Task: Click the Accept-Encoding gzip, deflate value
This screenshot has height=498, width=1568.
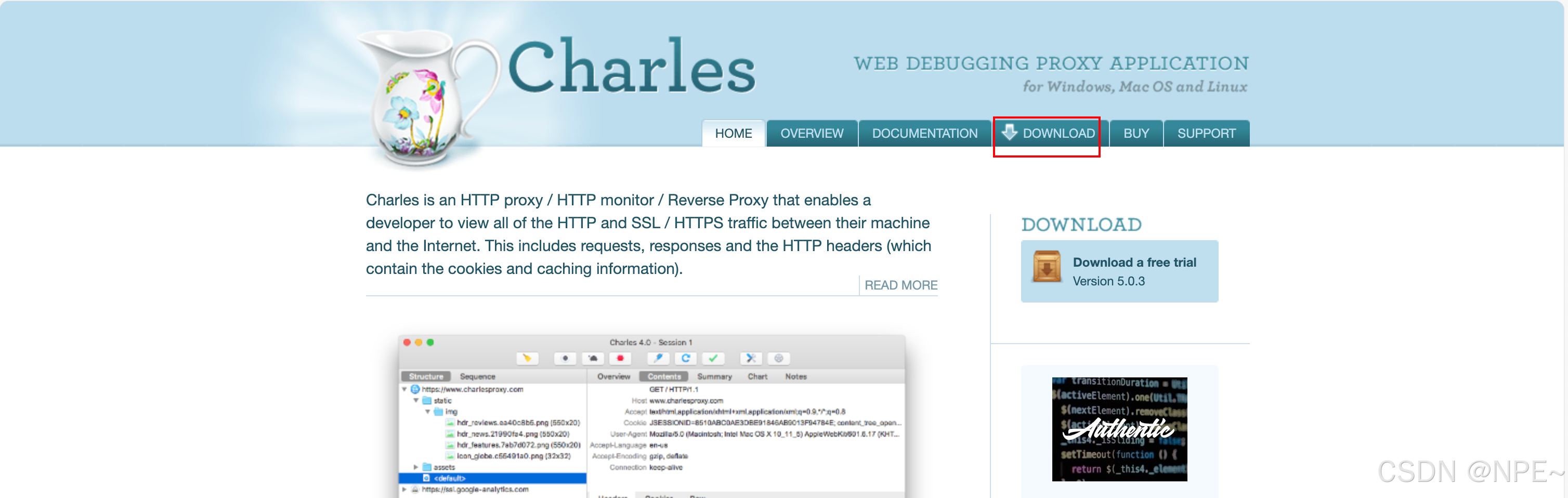Action: coord(669,456)
